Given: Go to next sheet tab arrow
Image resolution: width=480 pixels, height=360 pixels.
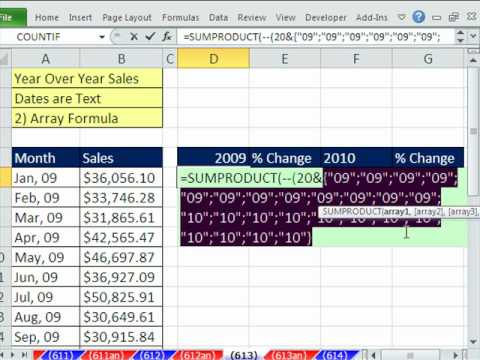Looking at the screenshot, I should [x=14, y=355].
